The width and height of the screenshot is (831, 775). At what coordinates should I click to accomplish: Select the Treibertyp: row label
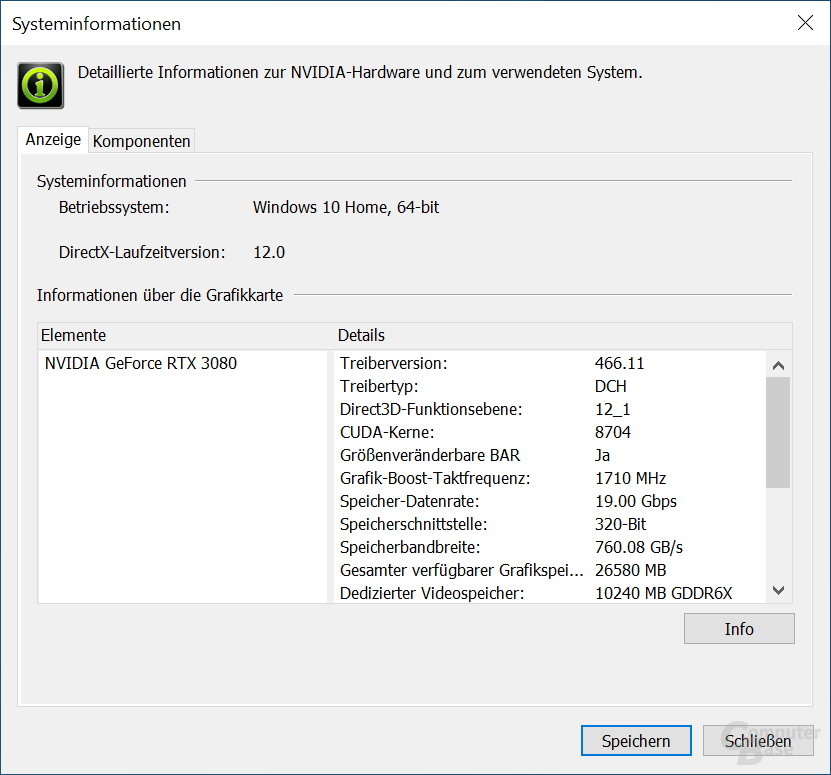point(379,386)
